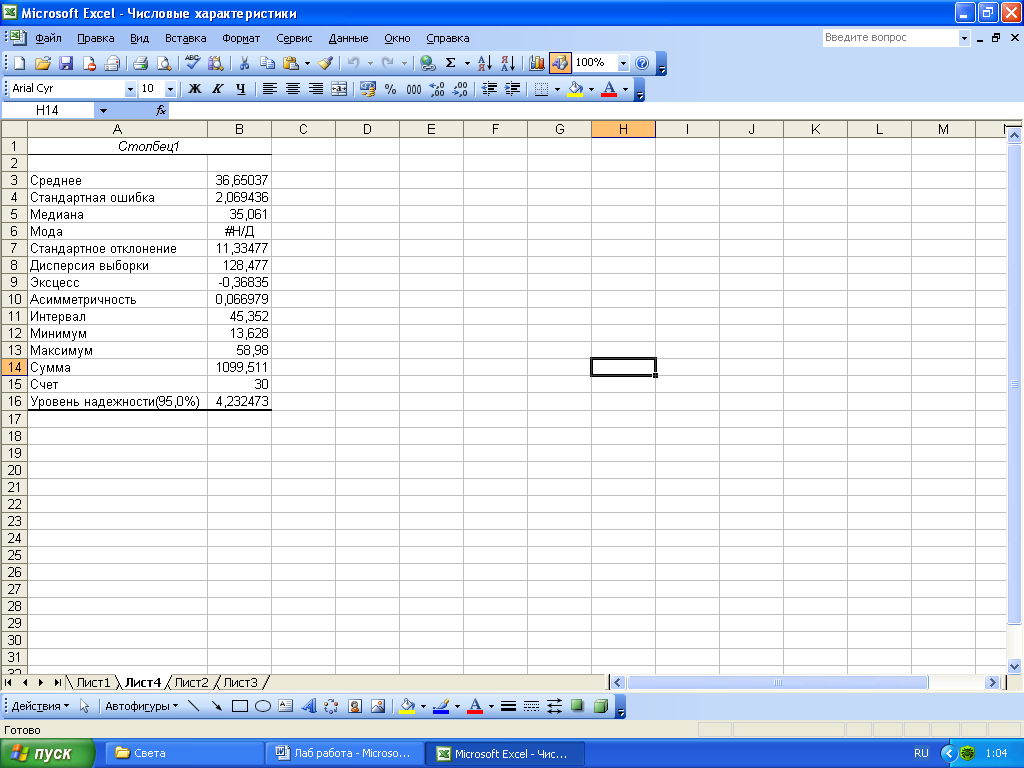1024x768 pixels.
Task: Launch the Chart Wizard icon
Action: click(537, 63)
